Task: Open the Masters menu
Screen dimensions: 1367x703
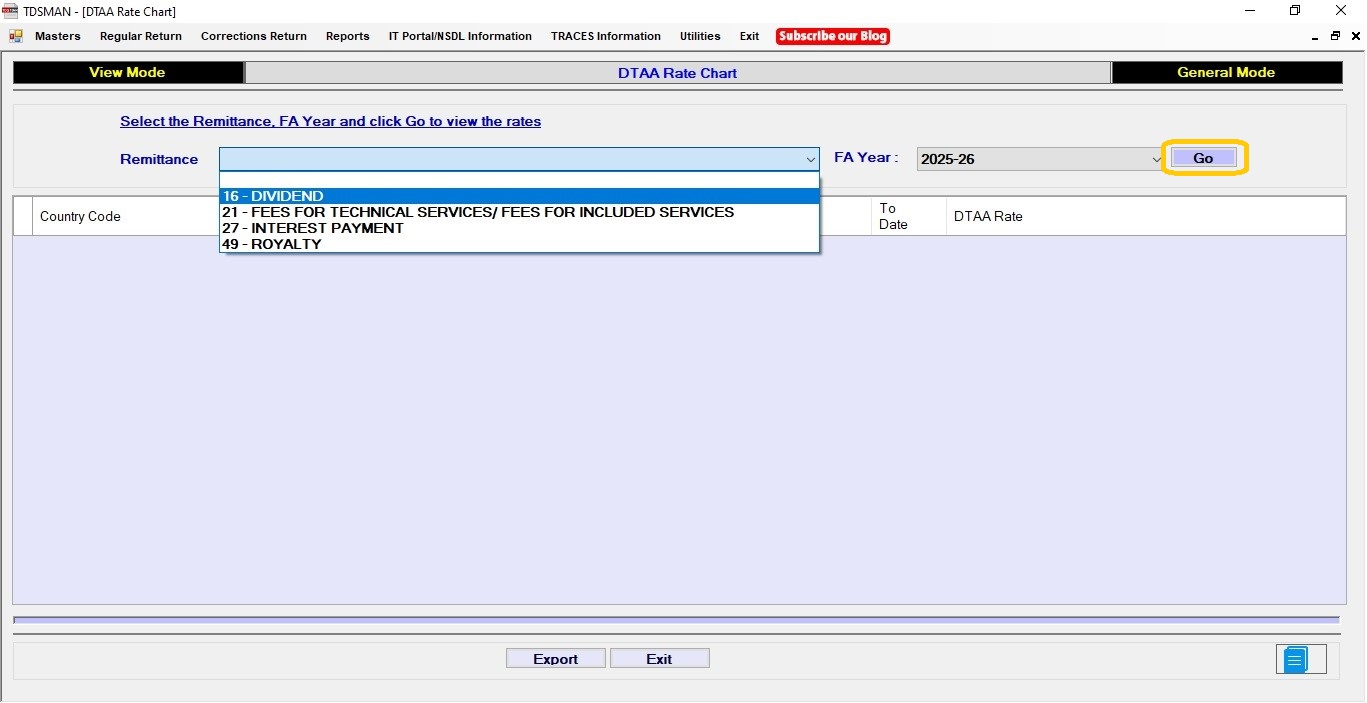Action: 58,36
